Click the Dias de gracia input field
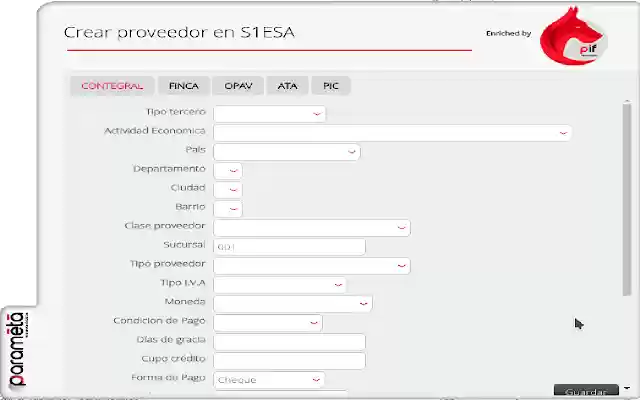This screenshot has width=640, height=400. [x=289, y=342]
